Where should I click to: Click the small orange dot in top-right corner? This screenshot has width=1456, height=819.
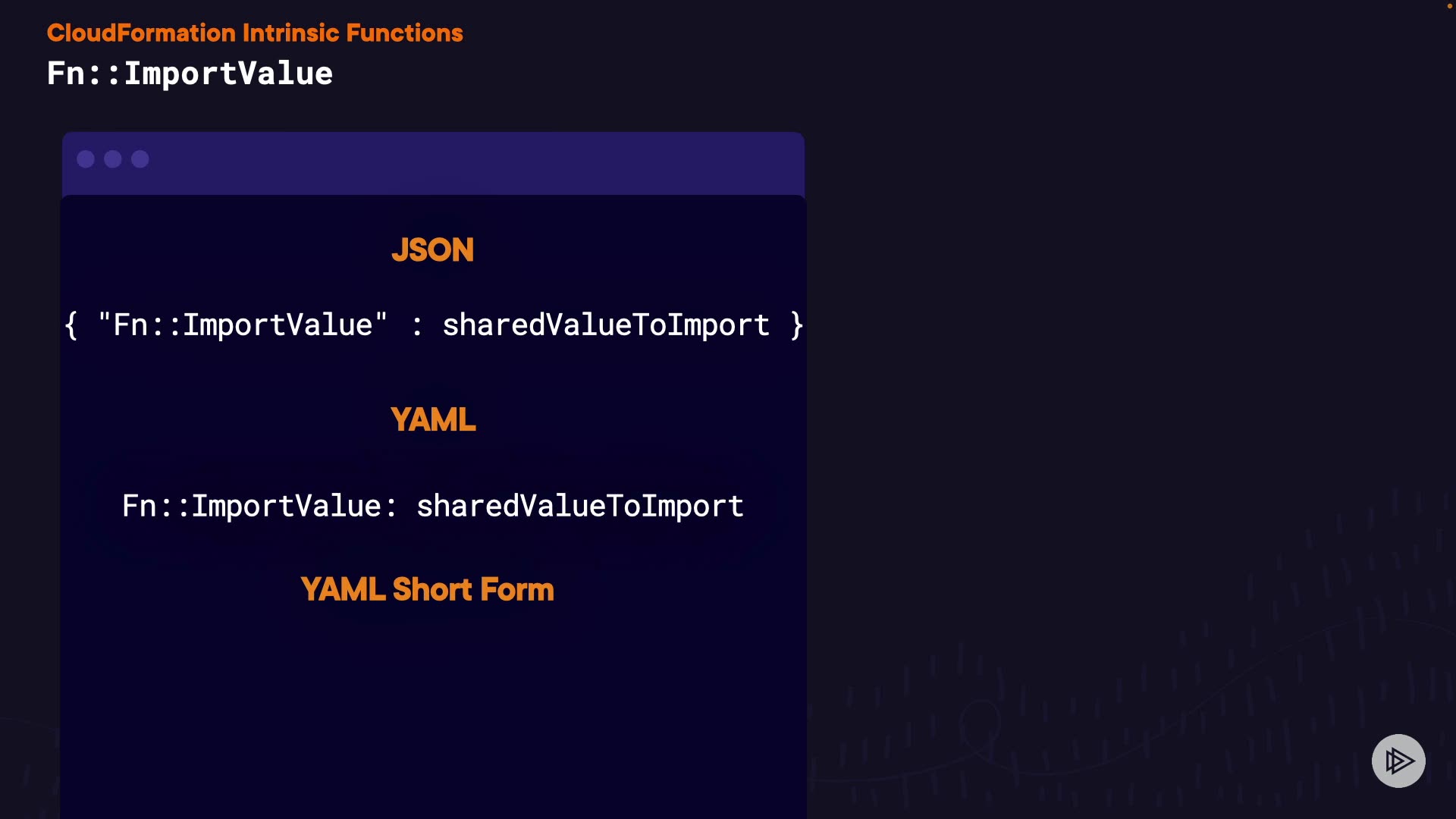(1450, 6)
